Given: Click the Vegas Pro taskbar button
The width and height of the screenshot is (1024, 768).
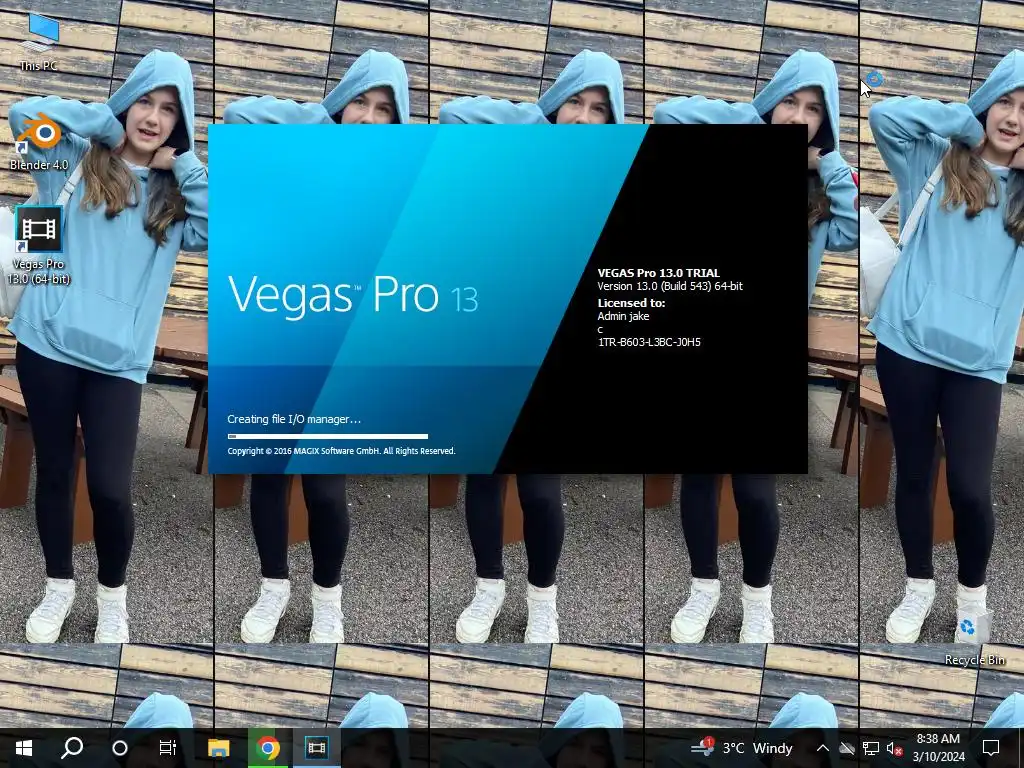Looking at the screenshot, I should click(317, 748).
